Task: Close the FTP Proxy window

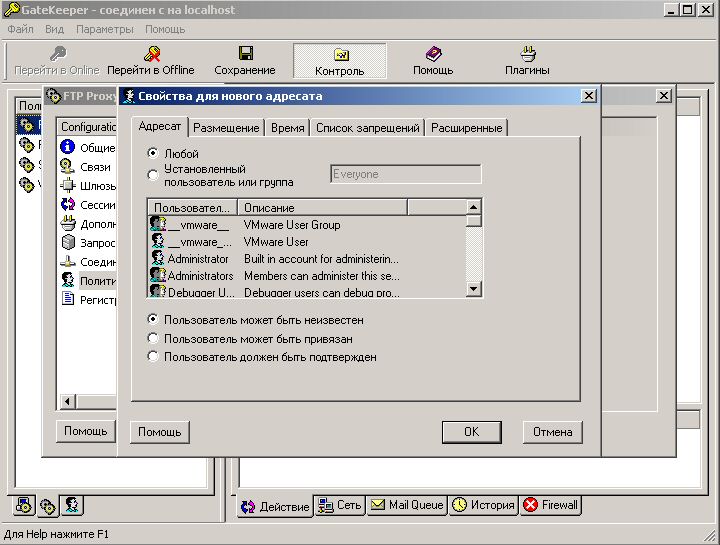Action: (664, 96)
